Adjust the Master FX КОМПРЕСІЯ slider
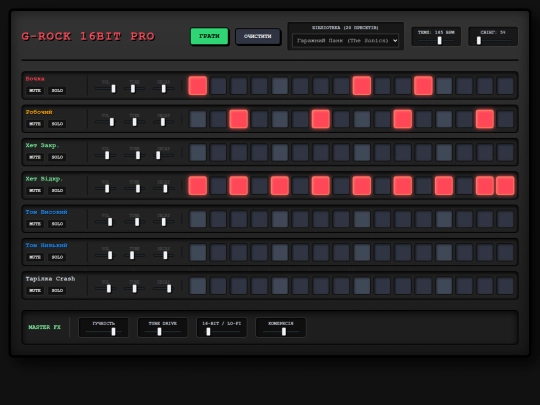 click(x=281, y=332)
